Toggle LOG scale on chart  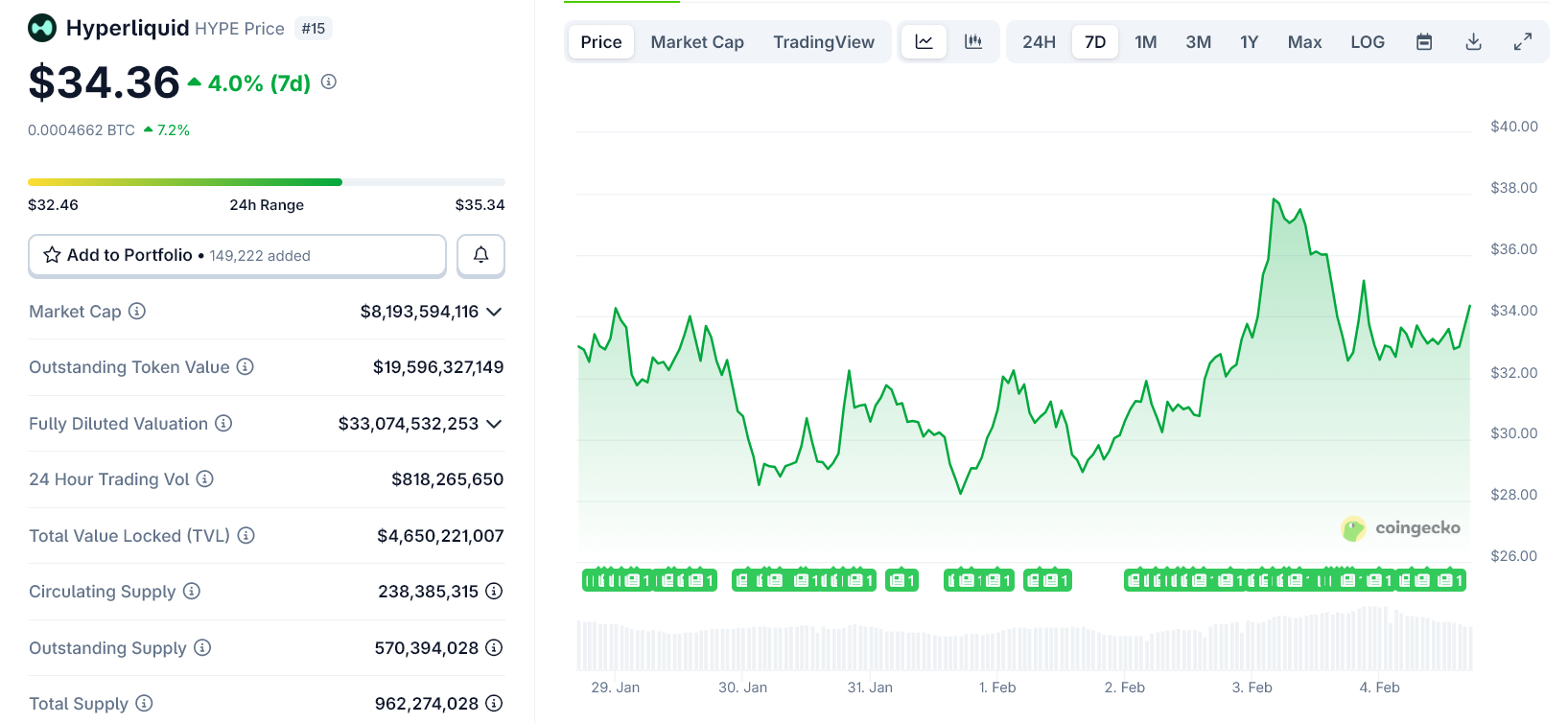1367,42
